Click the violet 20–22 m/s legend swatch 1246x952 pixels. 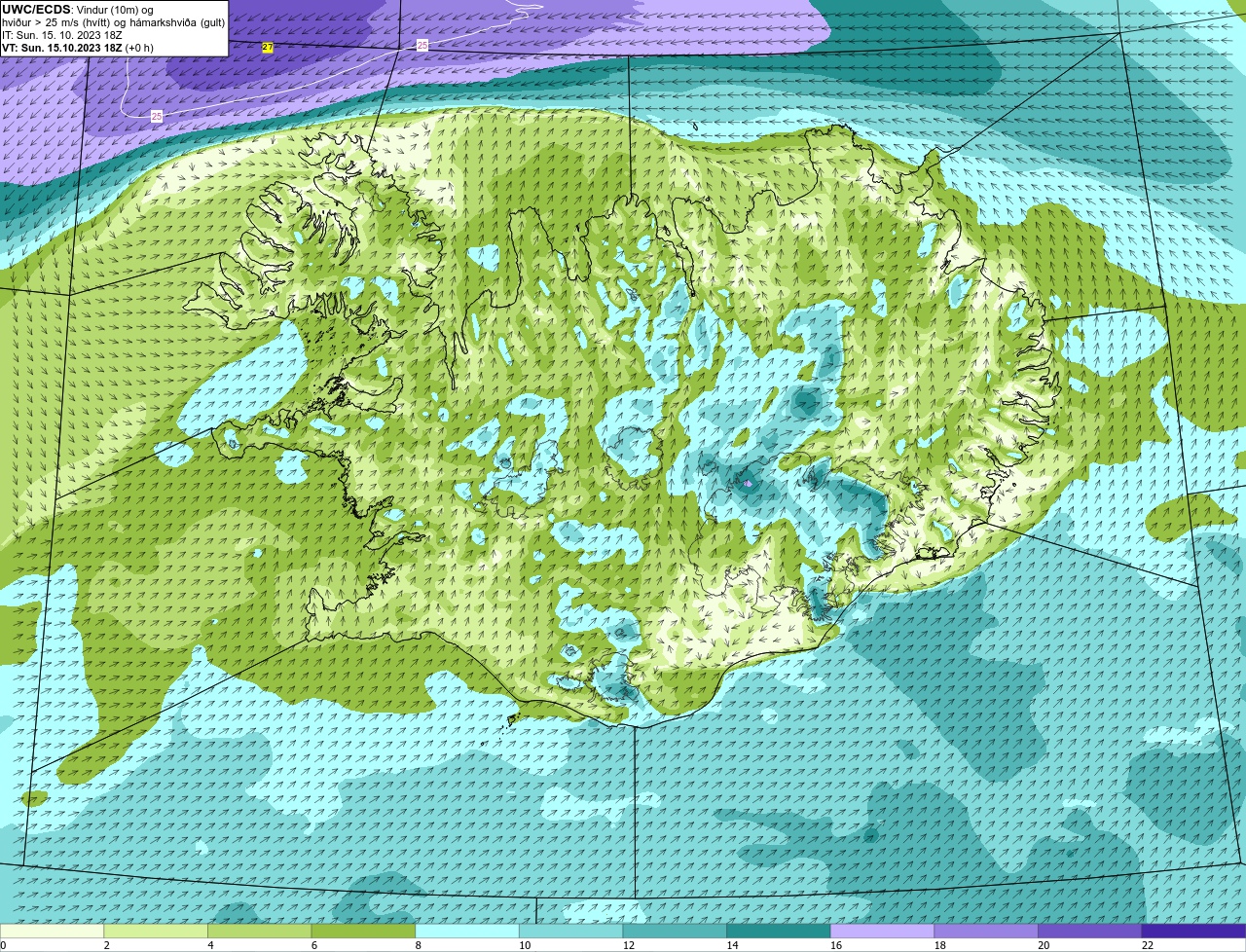tap(1090, 931)
